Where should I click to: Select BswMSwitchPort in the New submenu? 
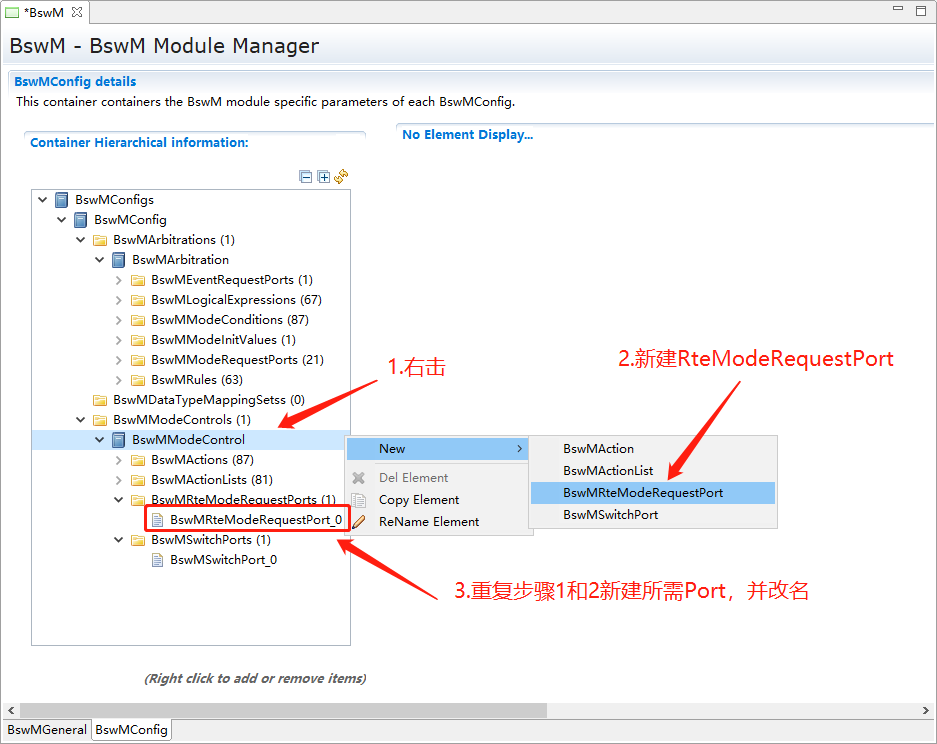click(x=610, y=515)
